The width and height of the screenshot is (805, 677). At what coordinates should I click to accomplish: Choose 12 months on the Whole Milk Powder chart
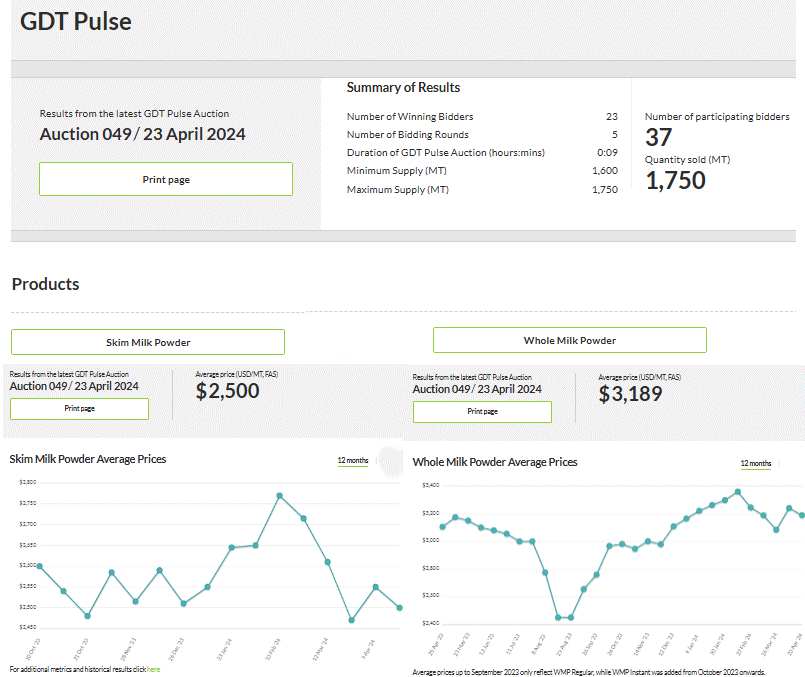click(756, 463)
